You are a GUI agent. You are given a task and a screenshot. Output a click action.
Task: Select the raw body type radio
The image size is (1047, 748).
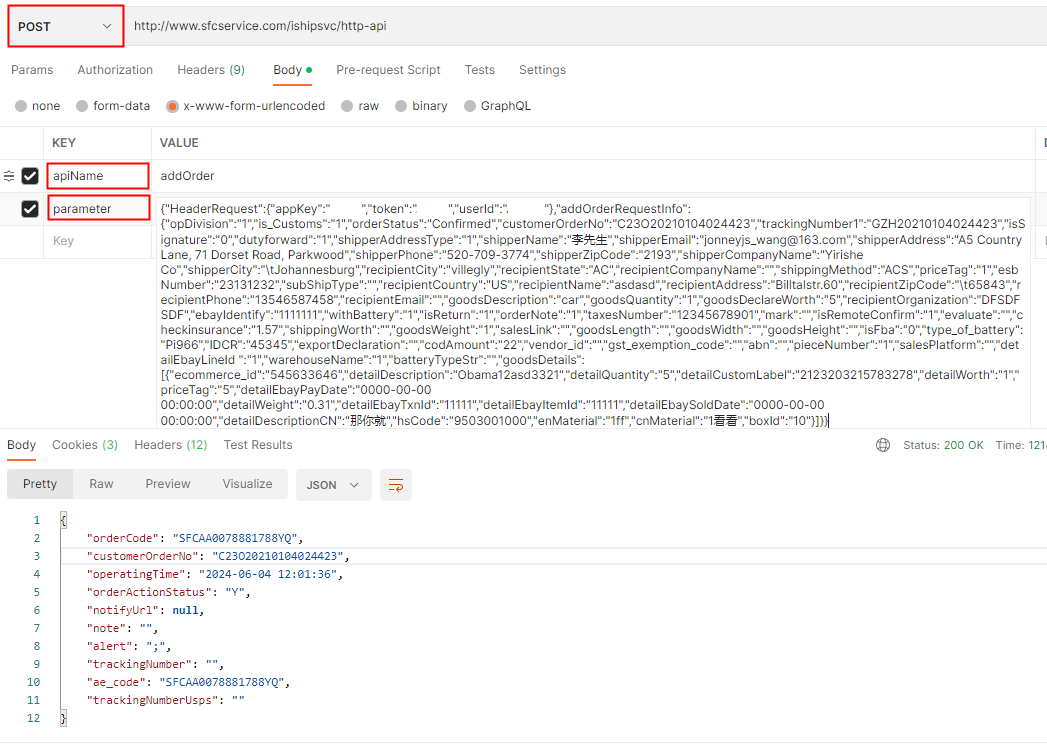(x=347, y=106)
